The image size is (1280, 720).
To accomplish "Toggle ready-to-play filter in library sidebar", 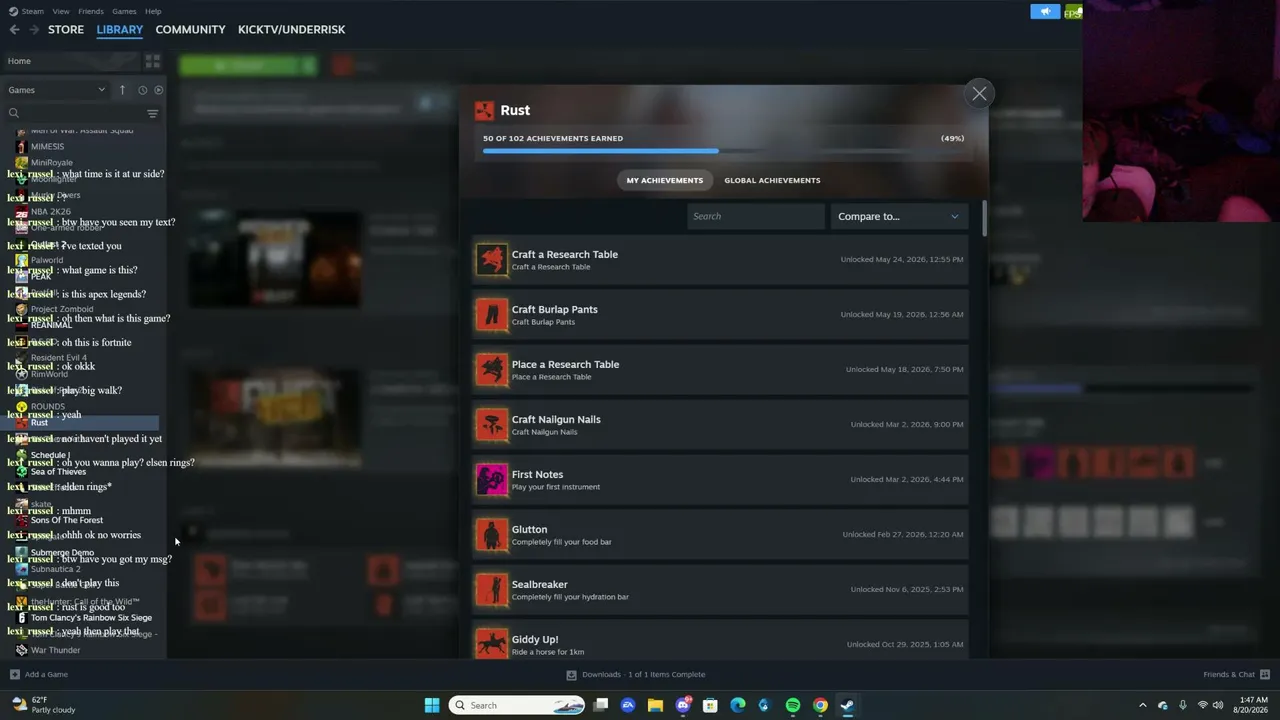I will click(159, 90).
